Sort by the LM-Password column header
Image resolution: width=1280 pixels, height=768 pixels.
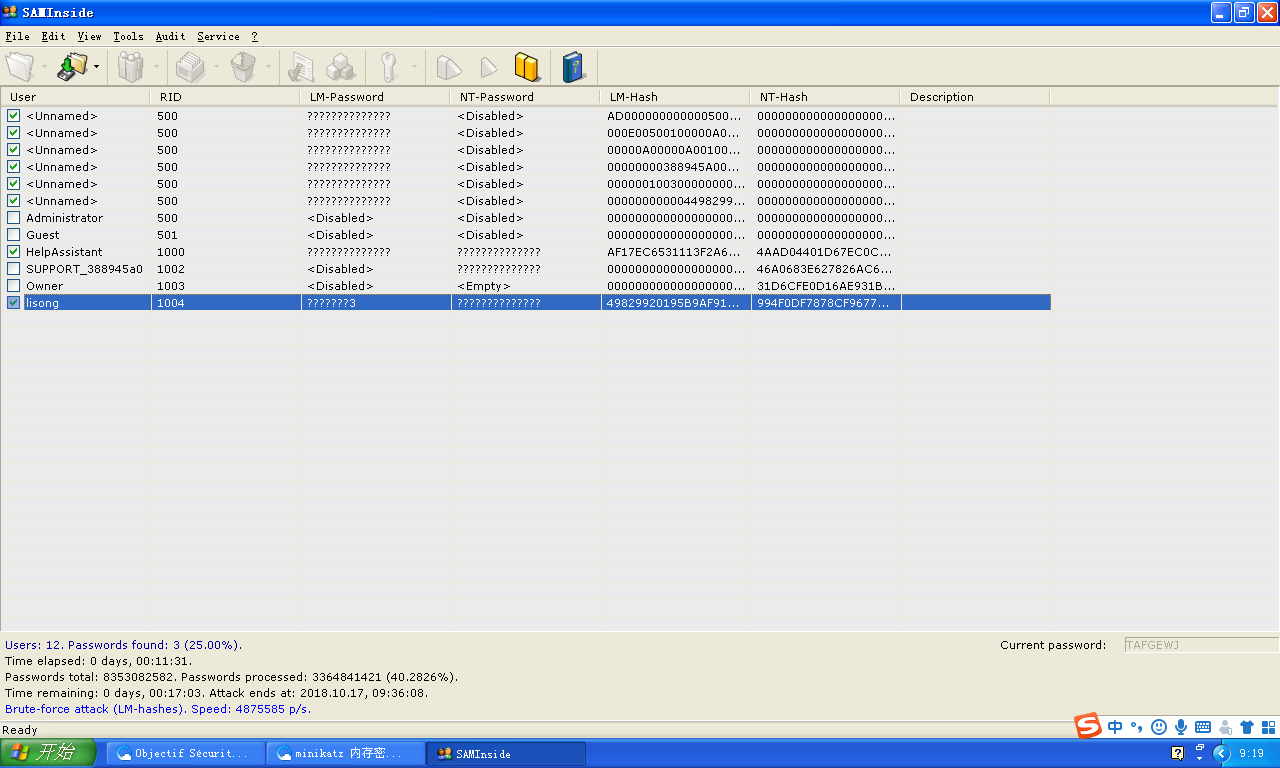[375, 97]
